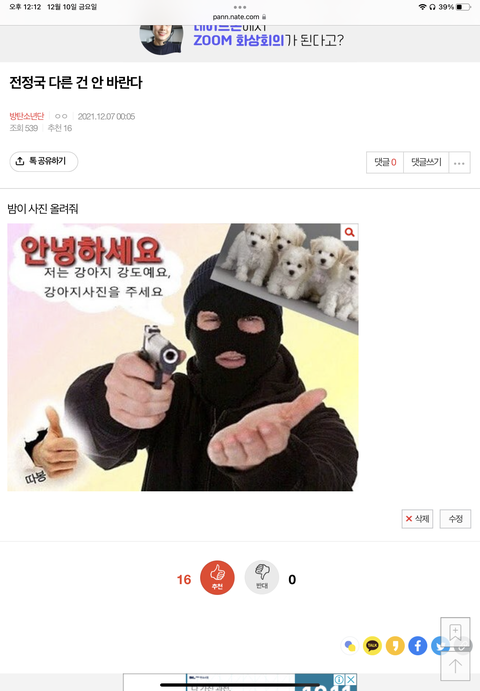Jump to the top with the up arrow
This screenshot has height=691, width=480.
click(x=455, y=665)
